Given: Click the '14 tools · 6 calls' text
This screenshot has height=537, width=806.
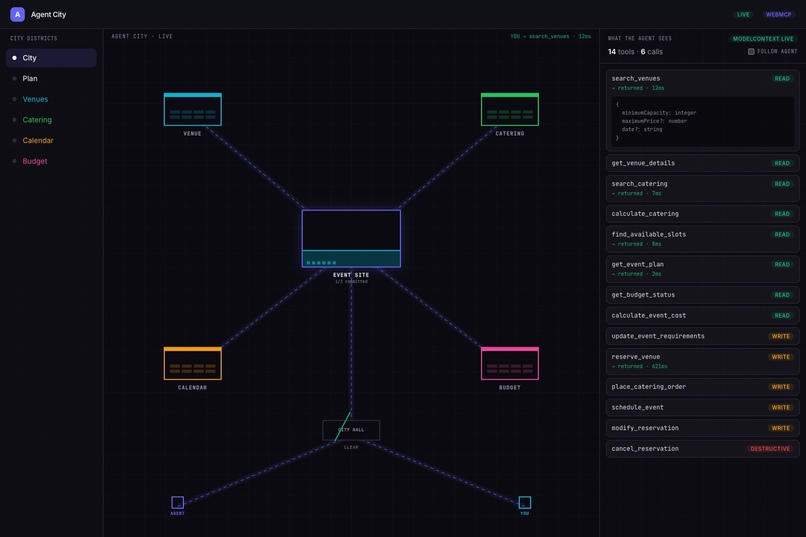Looking at the screenshot, I should coord(635,52).
